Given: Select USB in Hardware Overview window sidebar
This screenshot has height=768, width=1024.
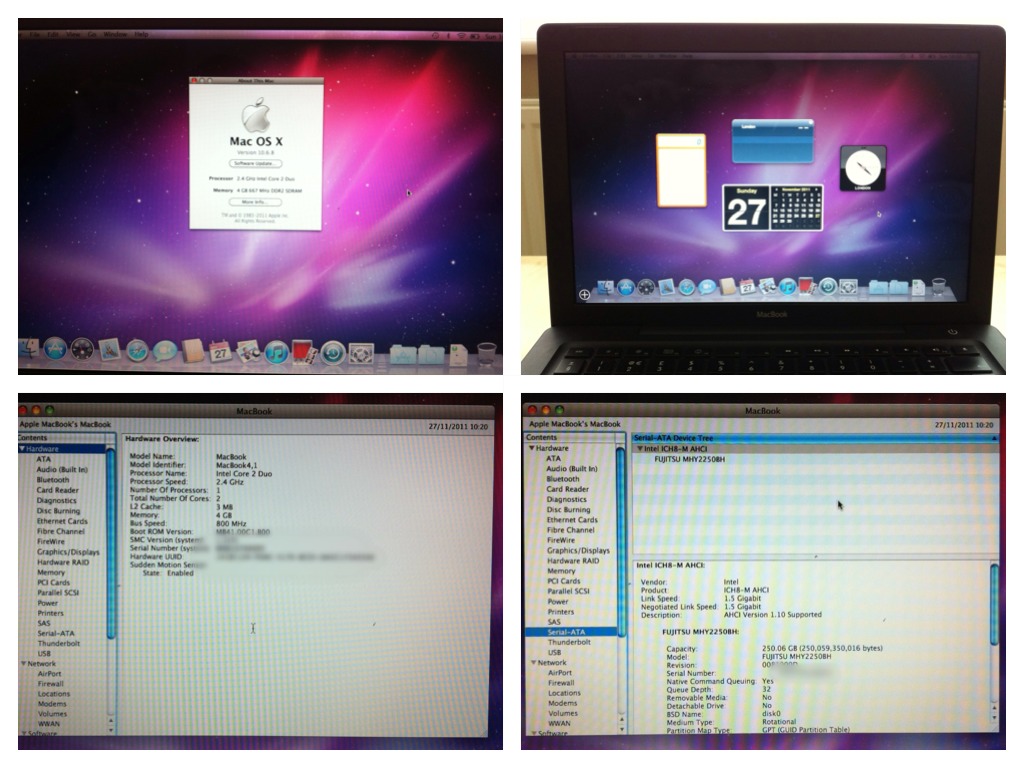Looking at the screenshot, I should point(44,654).
